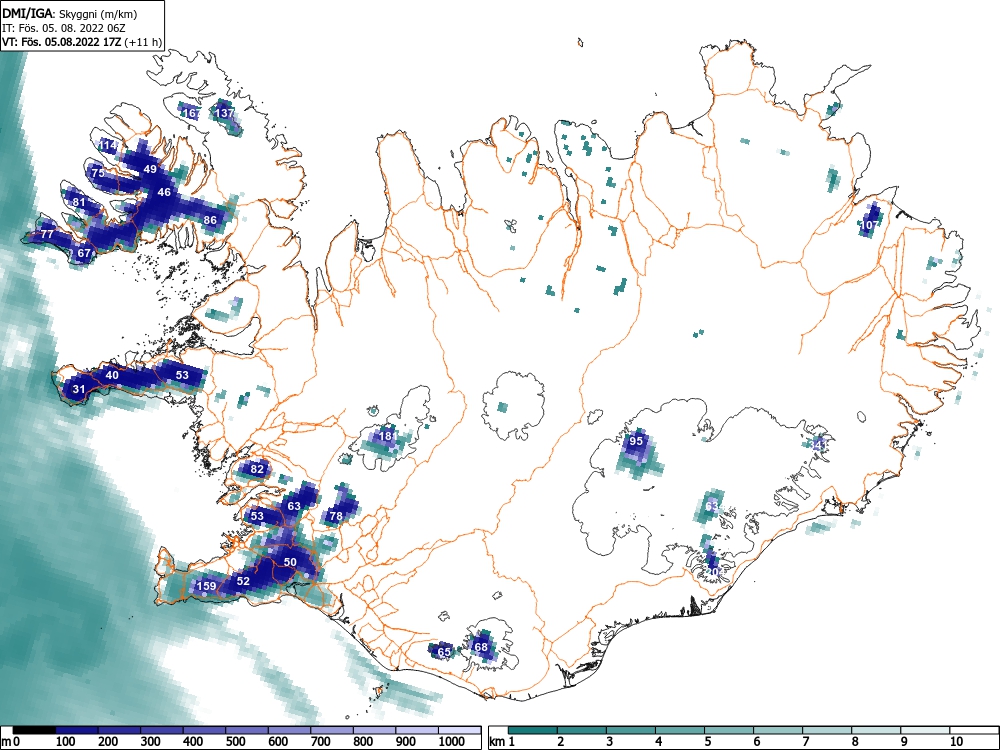Click the 'km' unit label of the legend

coord(497,741)
